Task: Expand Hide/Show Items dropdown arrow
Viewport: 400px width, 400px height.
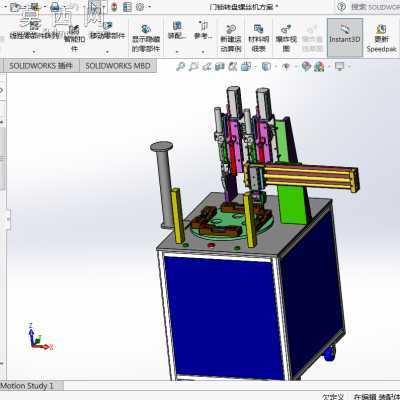Action: pyautogui.click(x=295, y=67)
